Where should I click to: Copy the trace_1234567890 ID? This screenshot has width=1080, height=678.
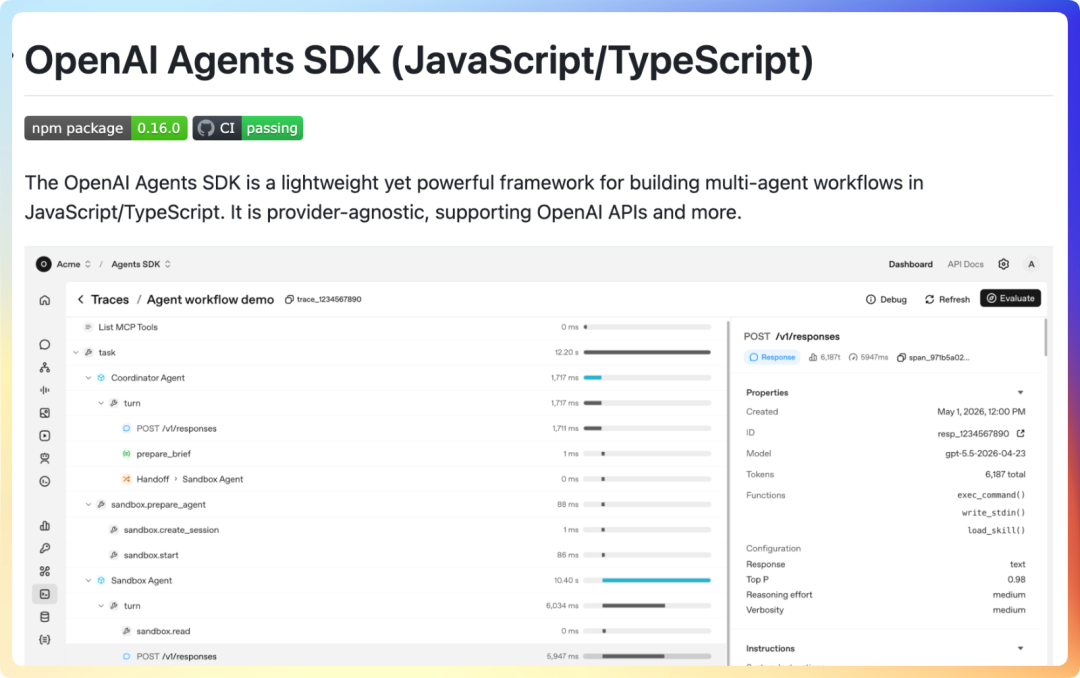(289, 300)
